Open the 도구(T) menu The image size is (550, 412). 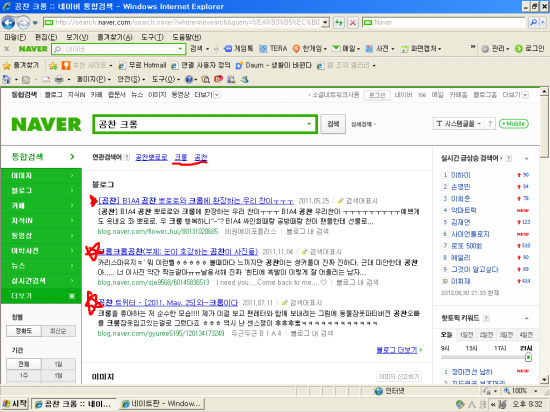[152, 37]
